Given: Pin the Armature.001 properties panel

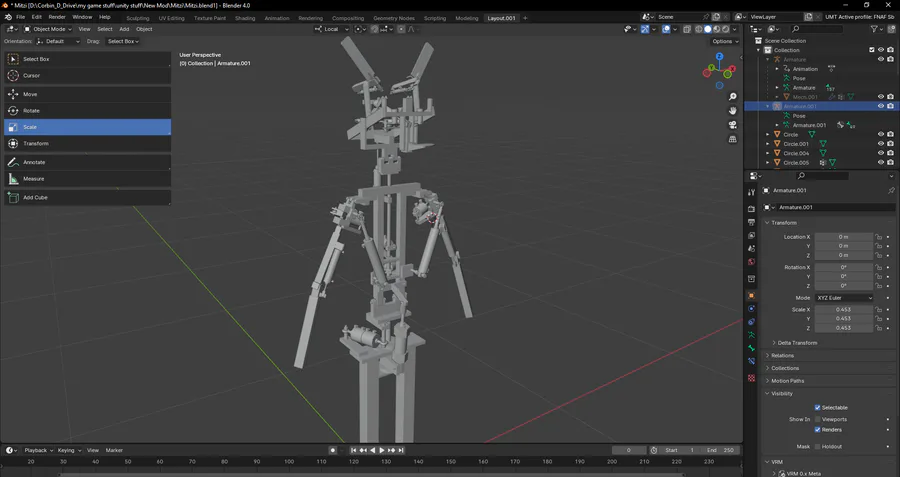Looking at the screenshot, I should [891, 191].
